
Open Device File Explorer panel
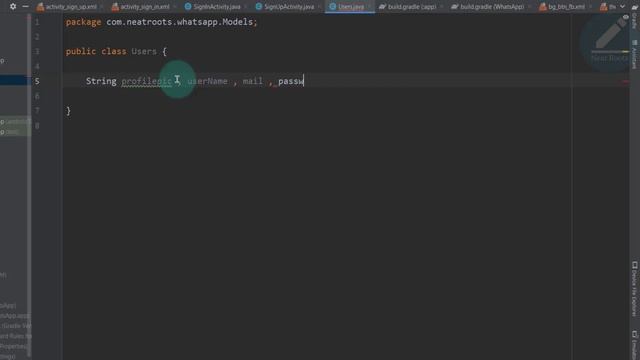coord(634,289)
